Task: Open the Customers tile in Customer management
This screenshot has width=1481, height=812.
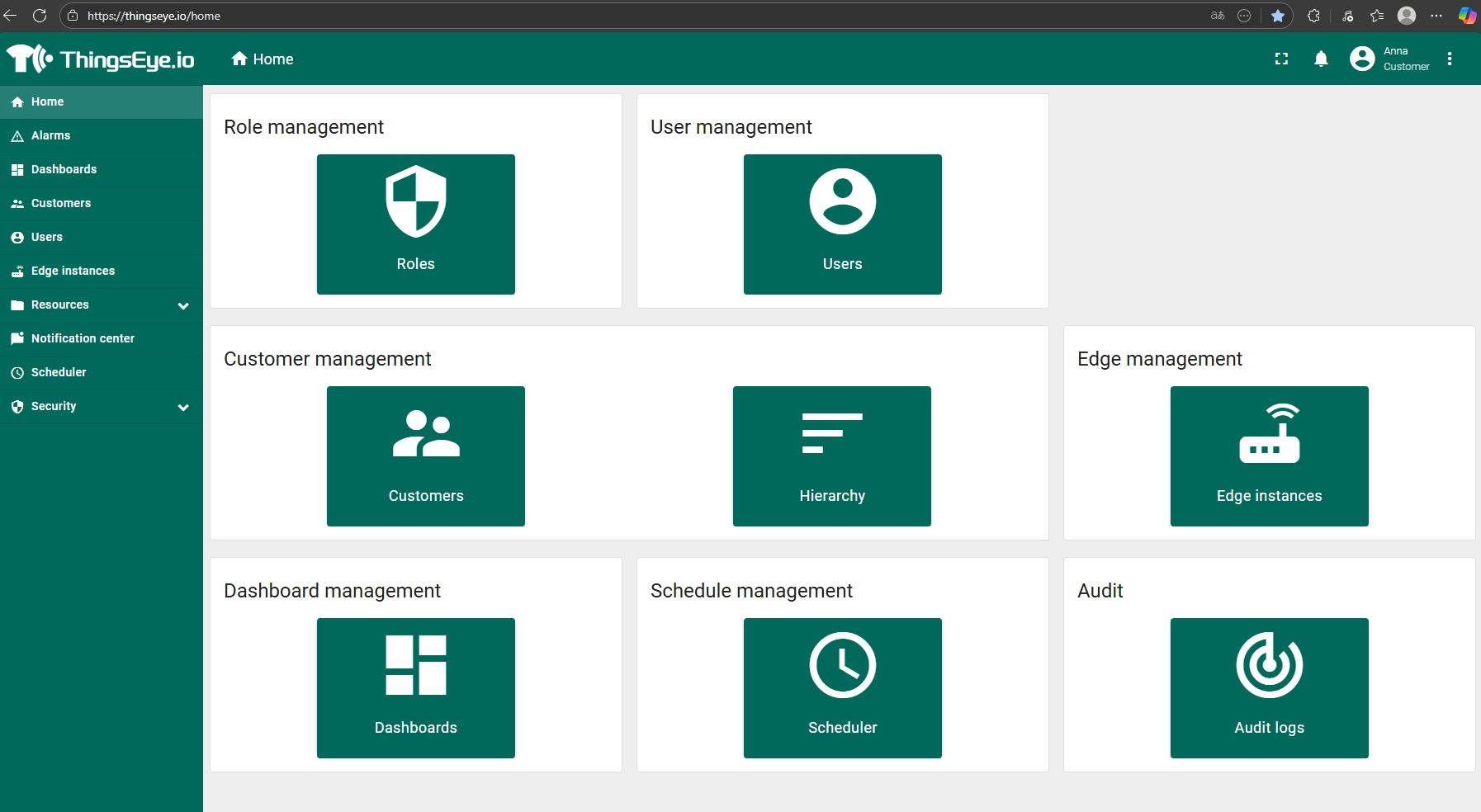Action: pyautogui.click(x=425, y=456)
